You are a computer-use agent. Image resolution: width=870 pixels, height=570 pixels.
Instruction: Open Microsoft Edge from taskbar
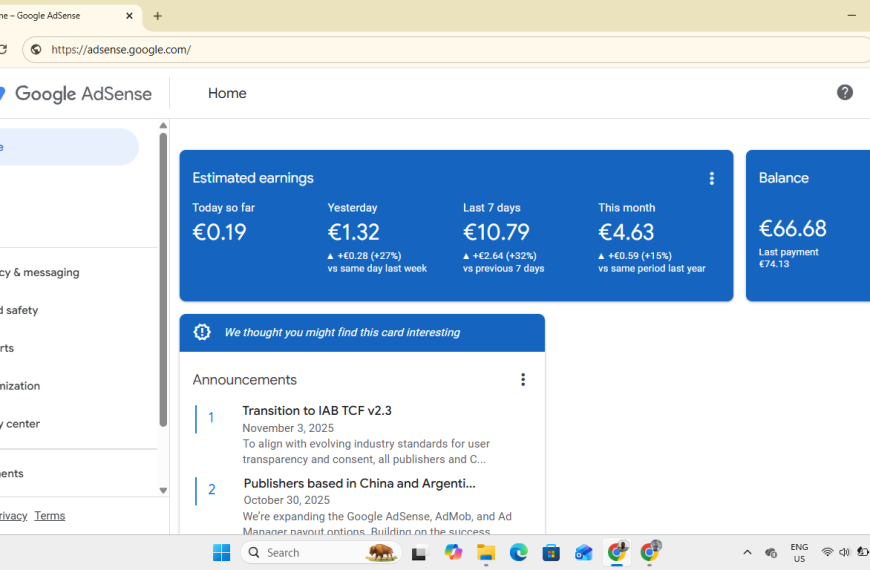point(518,552)
